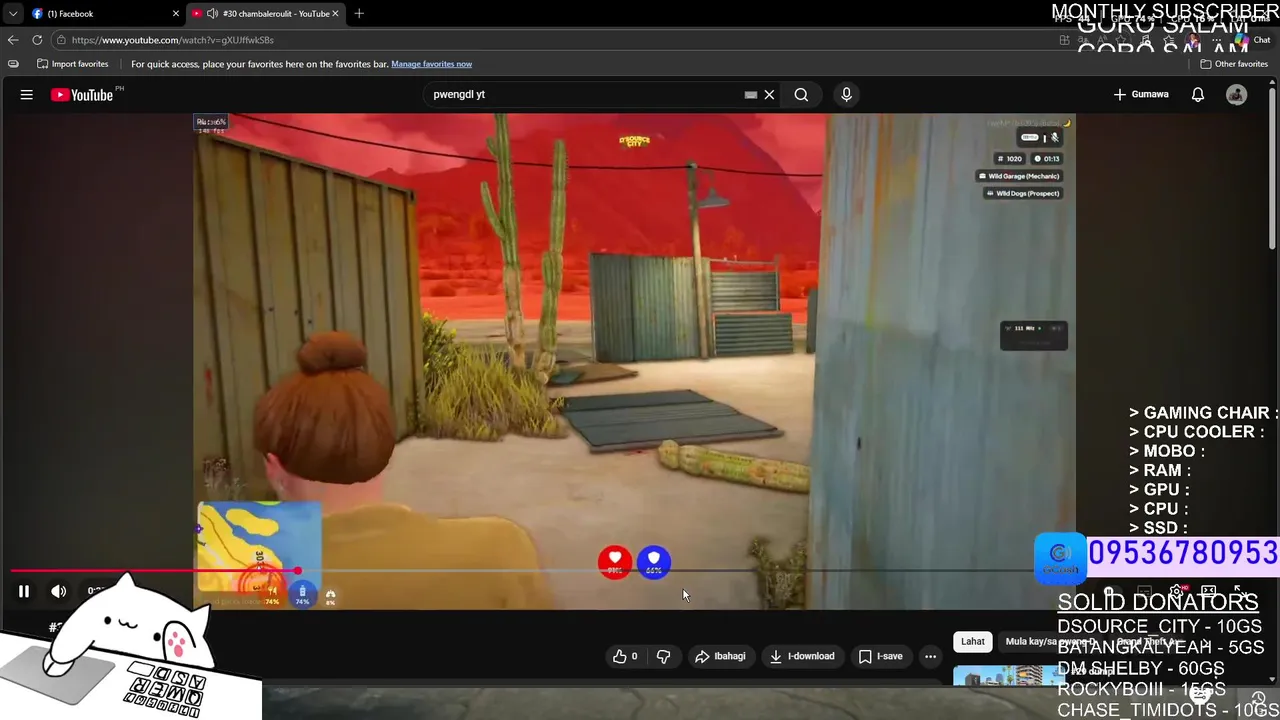The height and width of the screenshot is (720, 1280).
Task: Open the YouTube guide hamburger menu
Action: [27, 95]
